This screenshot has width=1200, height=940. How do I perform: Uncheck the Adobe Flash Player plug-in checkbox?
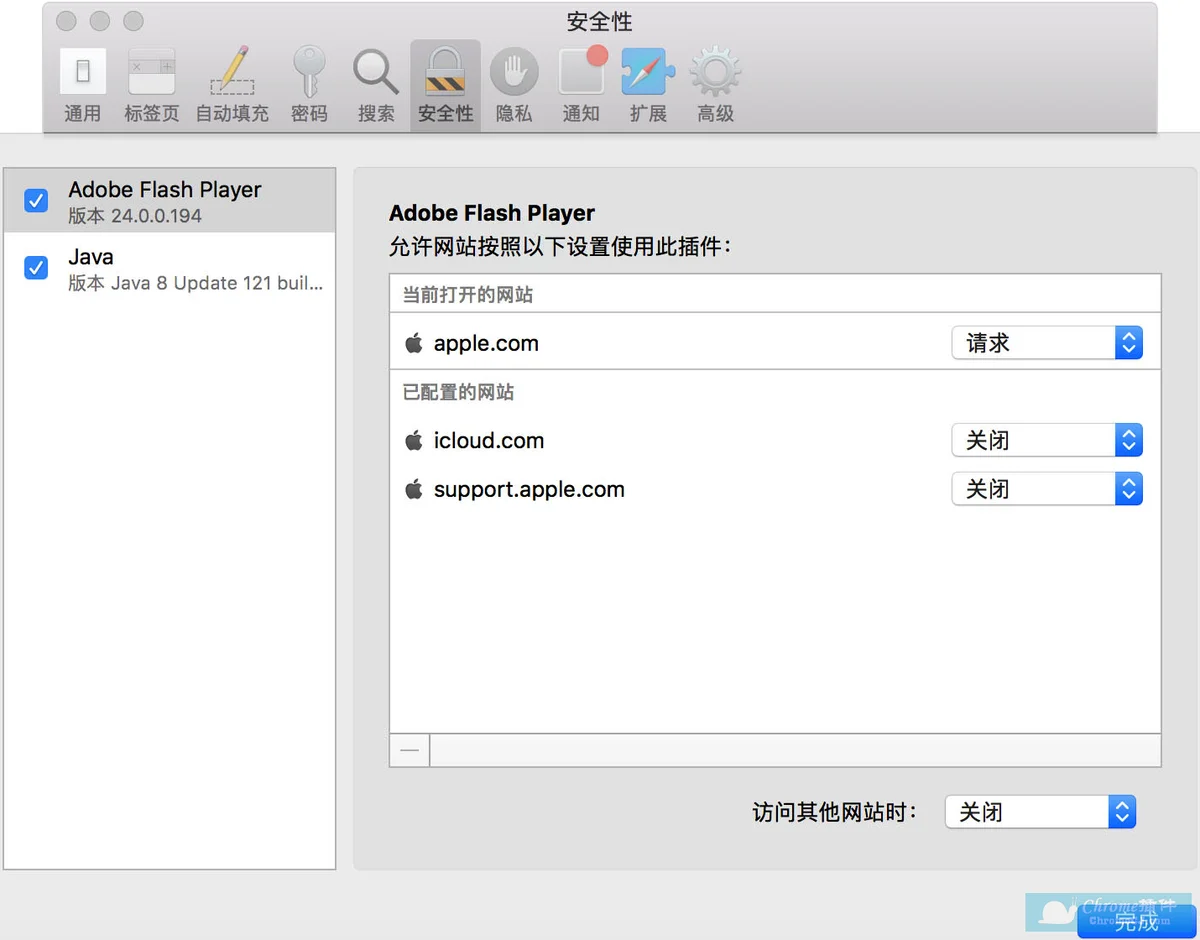(x=36, y=201)
